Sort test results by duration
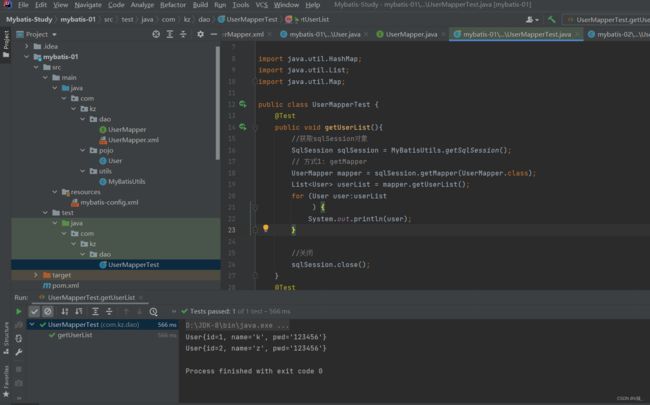650x405 pixels. point(79,311)
